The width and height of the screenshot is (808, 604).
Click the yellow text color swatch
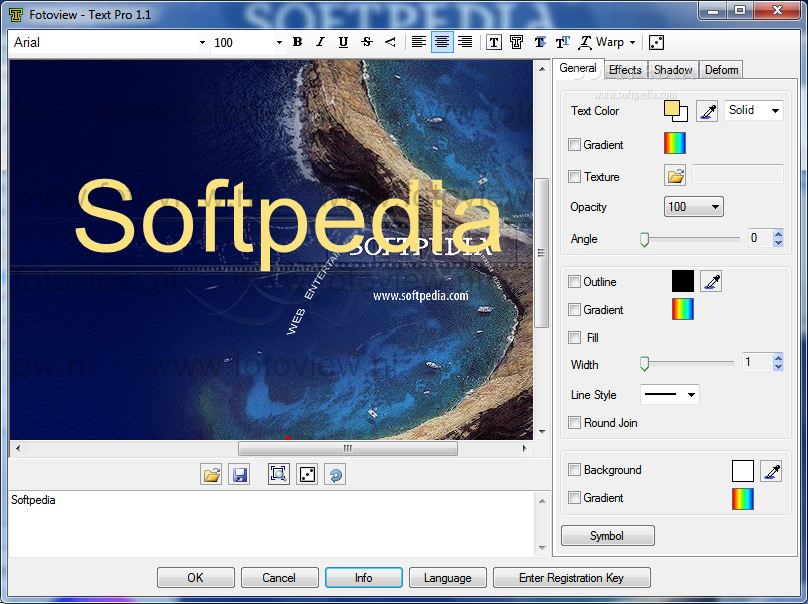[672, 109]
